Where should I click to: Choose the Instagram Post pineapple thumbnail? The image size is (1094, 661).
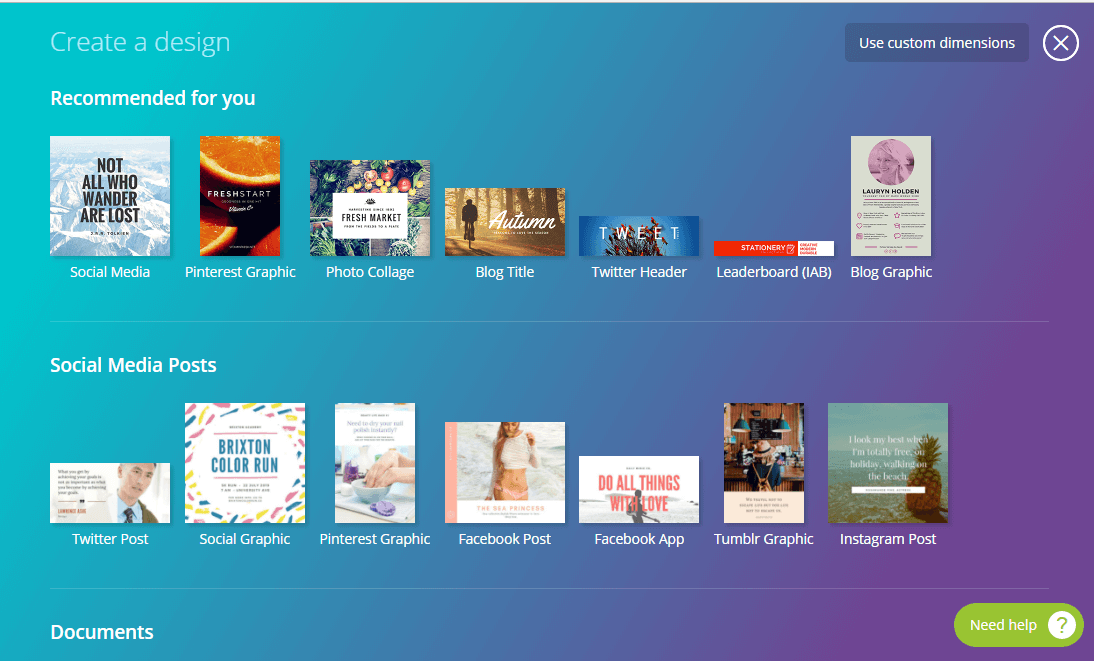pos(888,463)
